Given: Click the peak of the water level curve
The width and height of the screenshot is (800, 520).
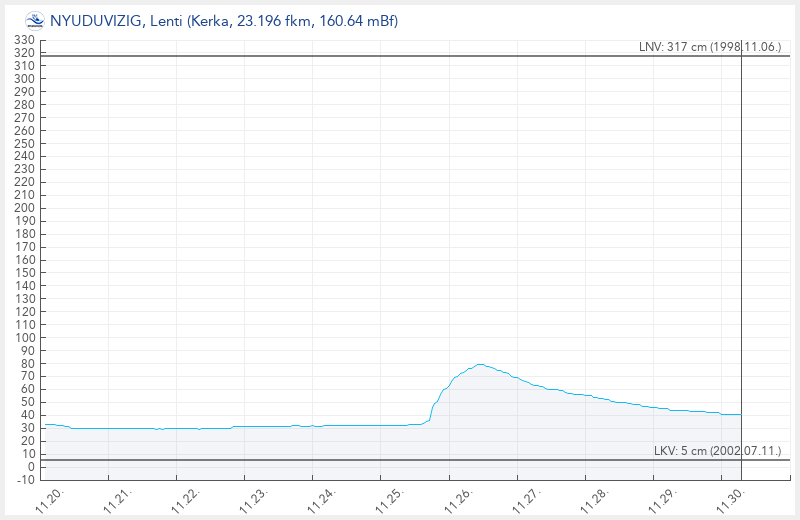Looking at the screenshot, I should tap(480, 364).
